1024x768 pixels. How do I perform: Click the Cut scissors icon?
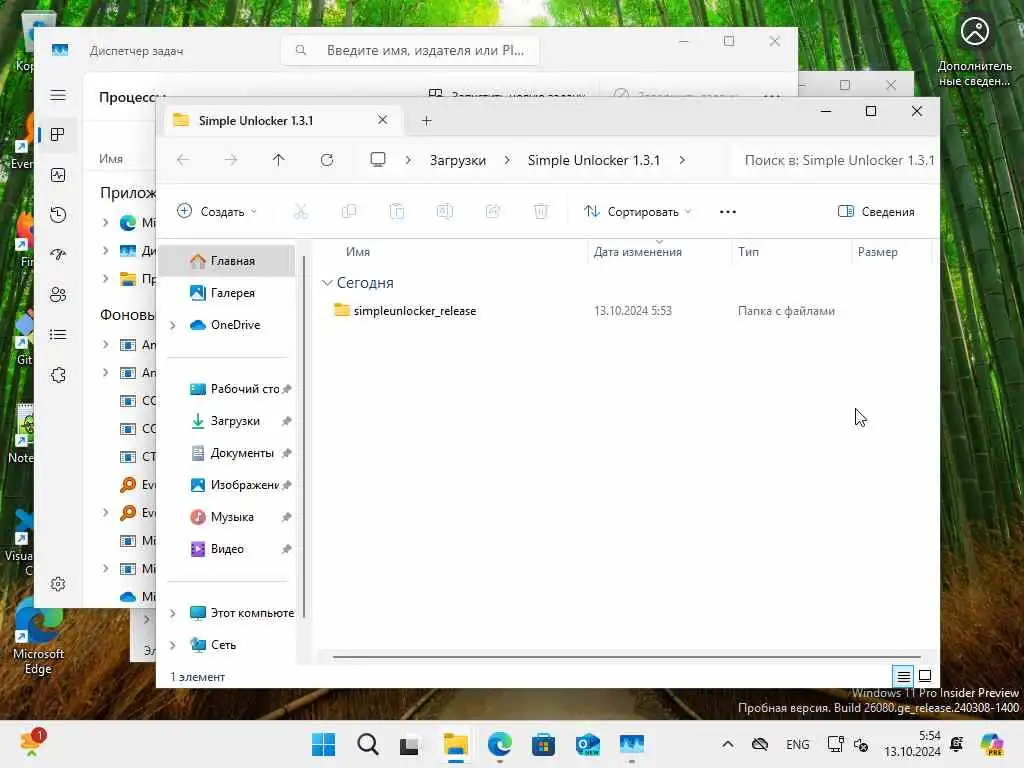point(300,212)
